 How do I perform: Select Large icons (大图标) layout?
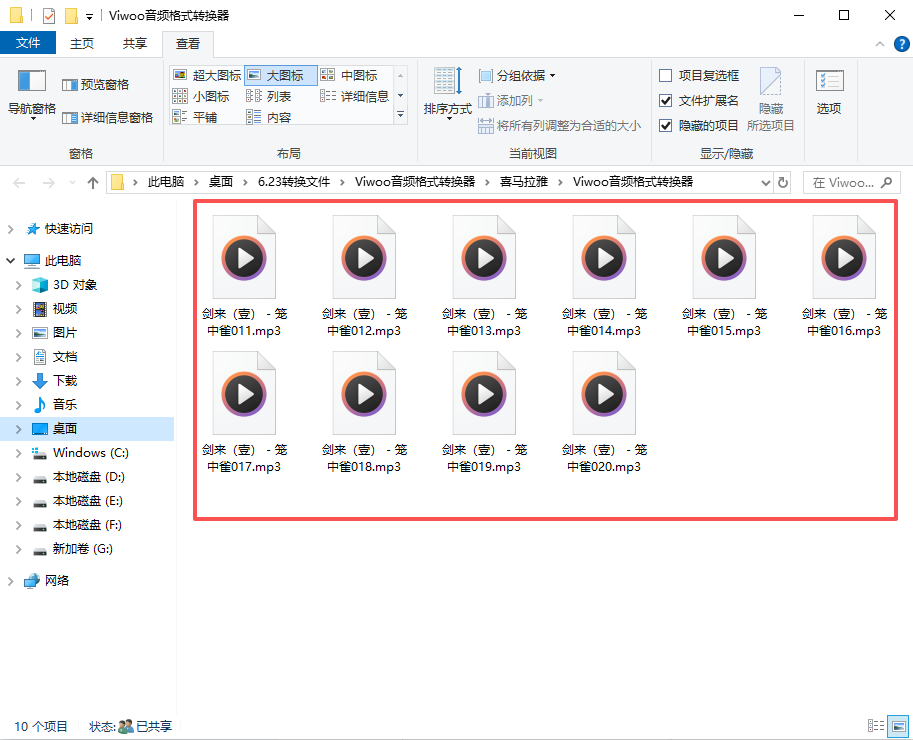pos(281,75)
